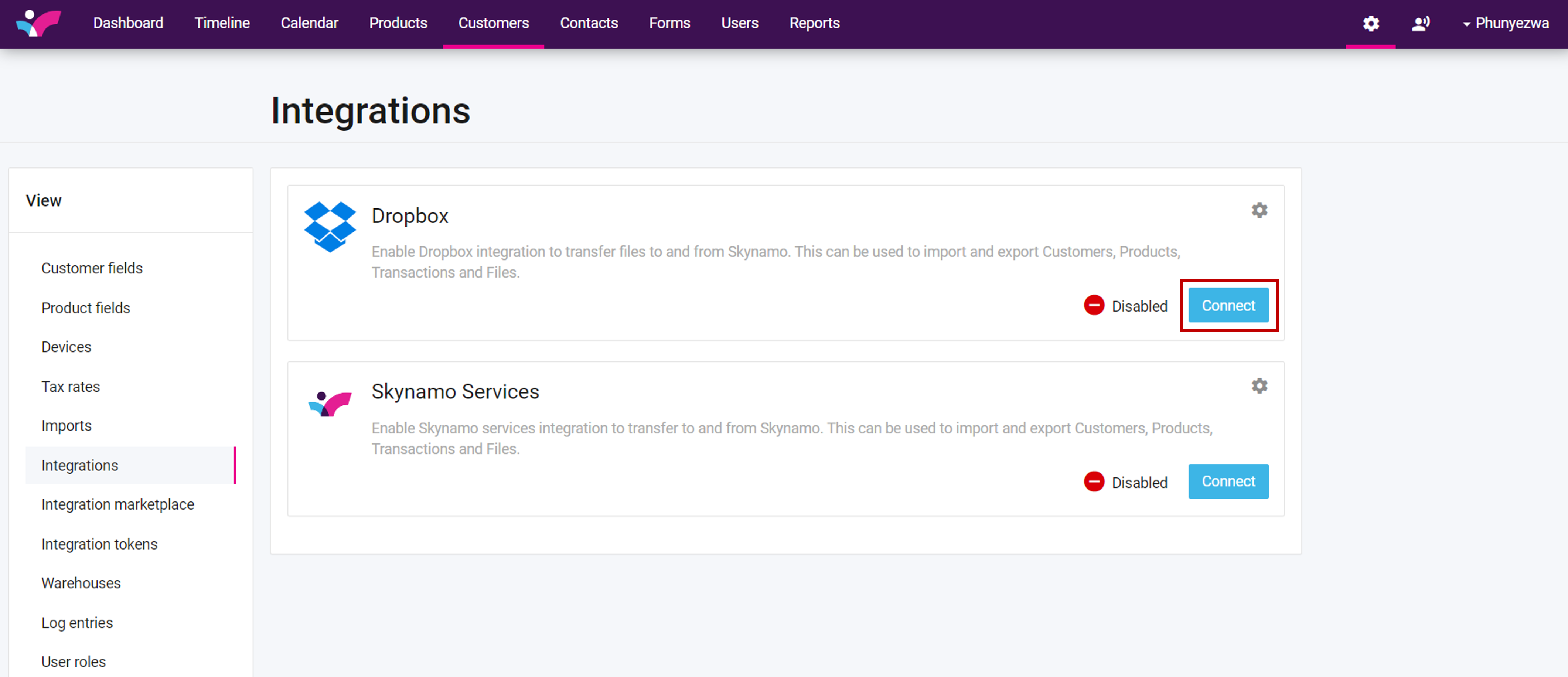Open Customer fields in View sidebar
1568x677 pixels.
click(92, 269)
